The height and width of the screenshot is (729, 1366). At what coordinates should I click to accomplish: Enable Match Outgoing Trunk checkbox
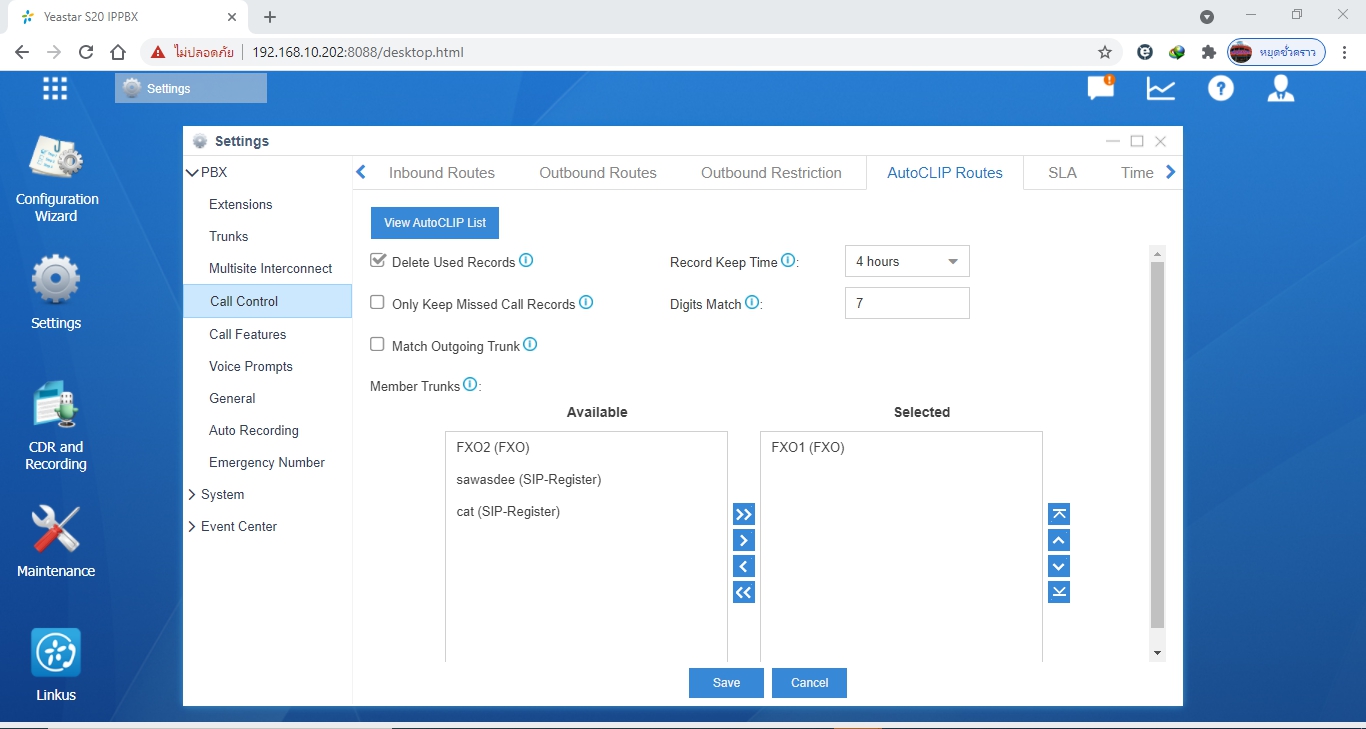click(x=378, y=345)
